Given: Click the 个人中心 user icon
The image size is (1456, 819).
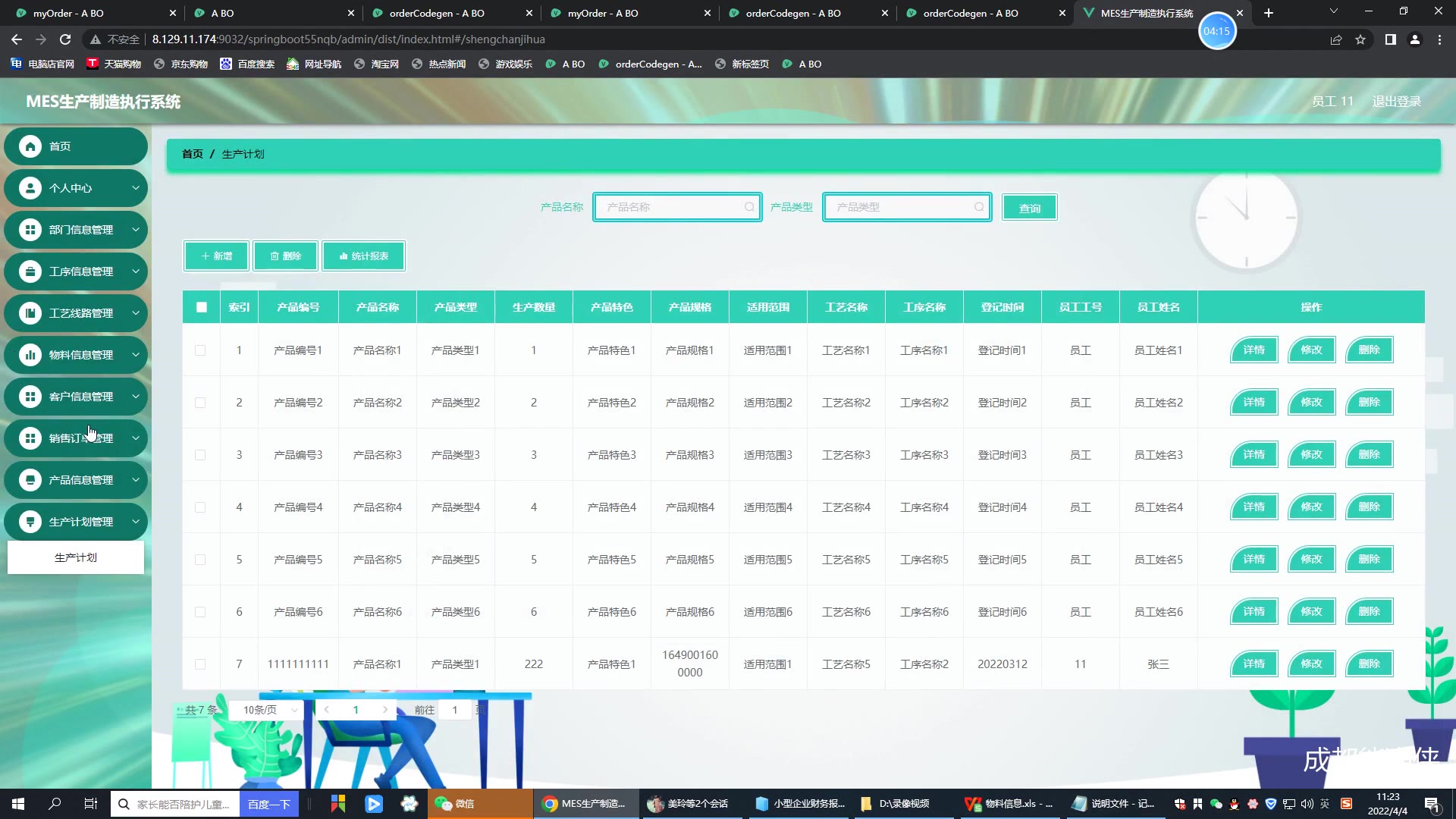Looking at the screenshot, I should (x=30, y=188).
